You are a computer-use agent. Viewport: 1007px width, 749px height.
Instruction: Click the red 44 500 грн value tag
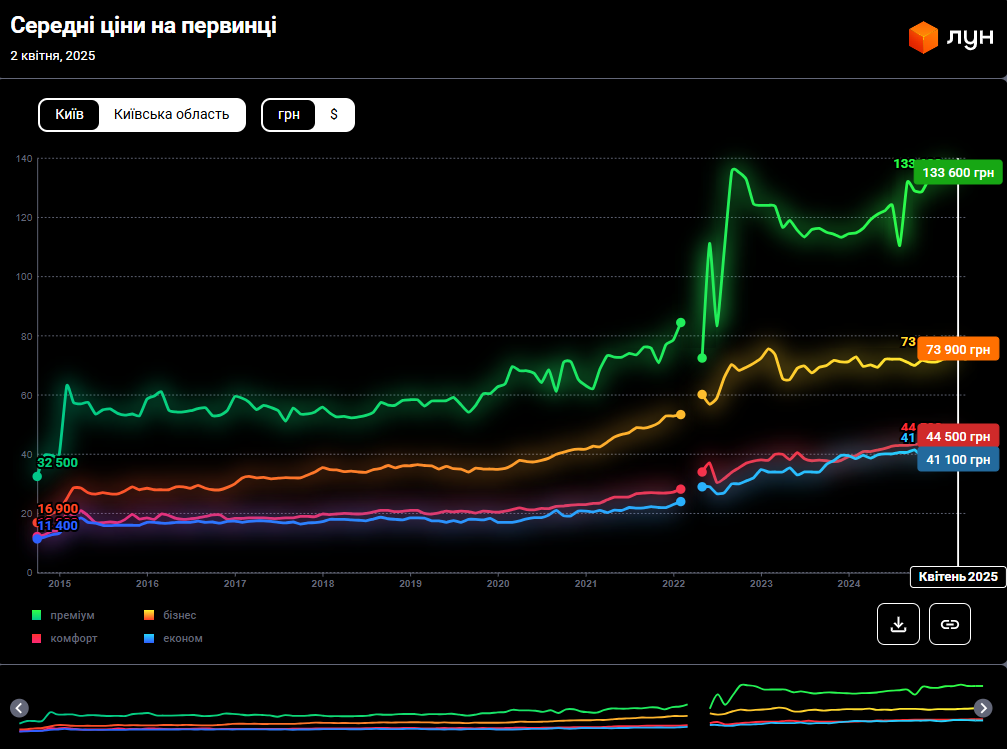click(957, 436)
